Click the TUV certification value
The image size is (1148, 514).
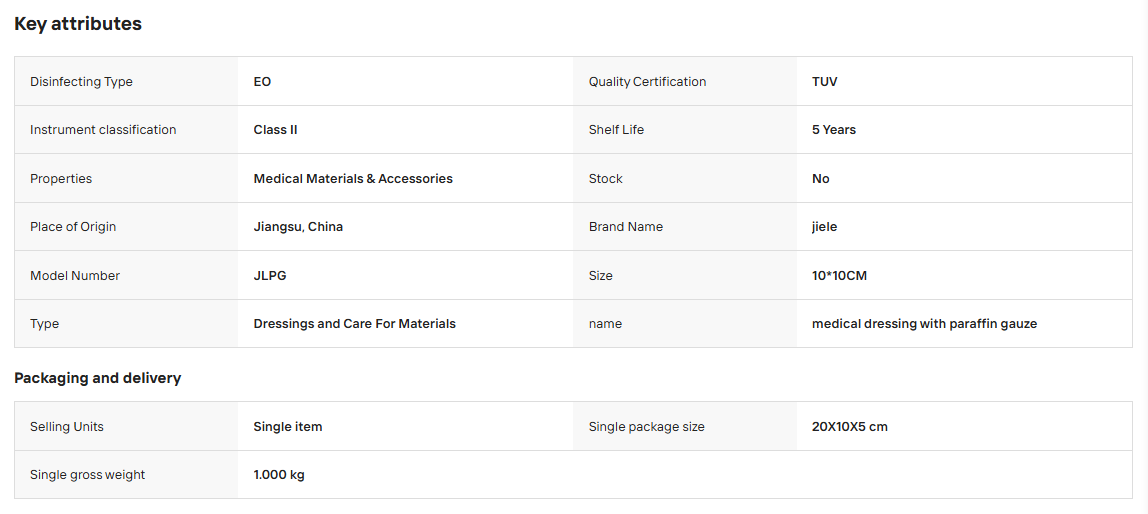tap(824, 81)
